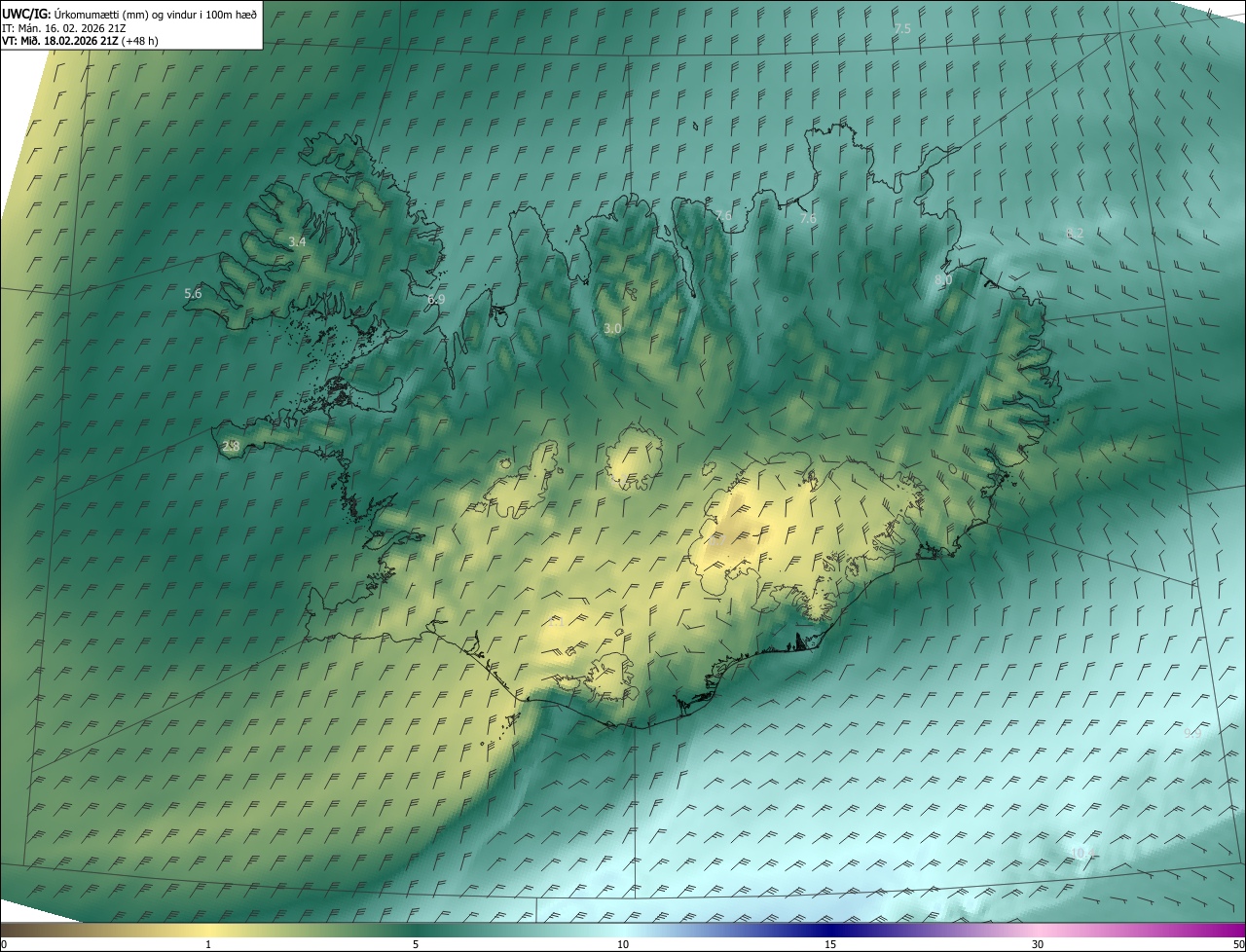Click the color scale tick label 50
The width and height of the screenshot is (1246, 952).
pyautogui.click(x=1238, y=945)
